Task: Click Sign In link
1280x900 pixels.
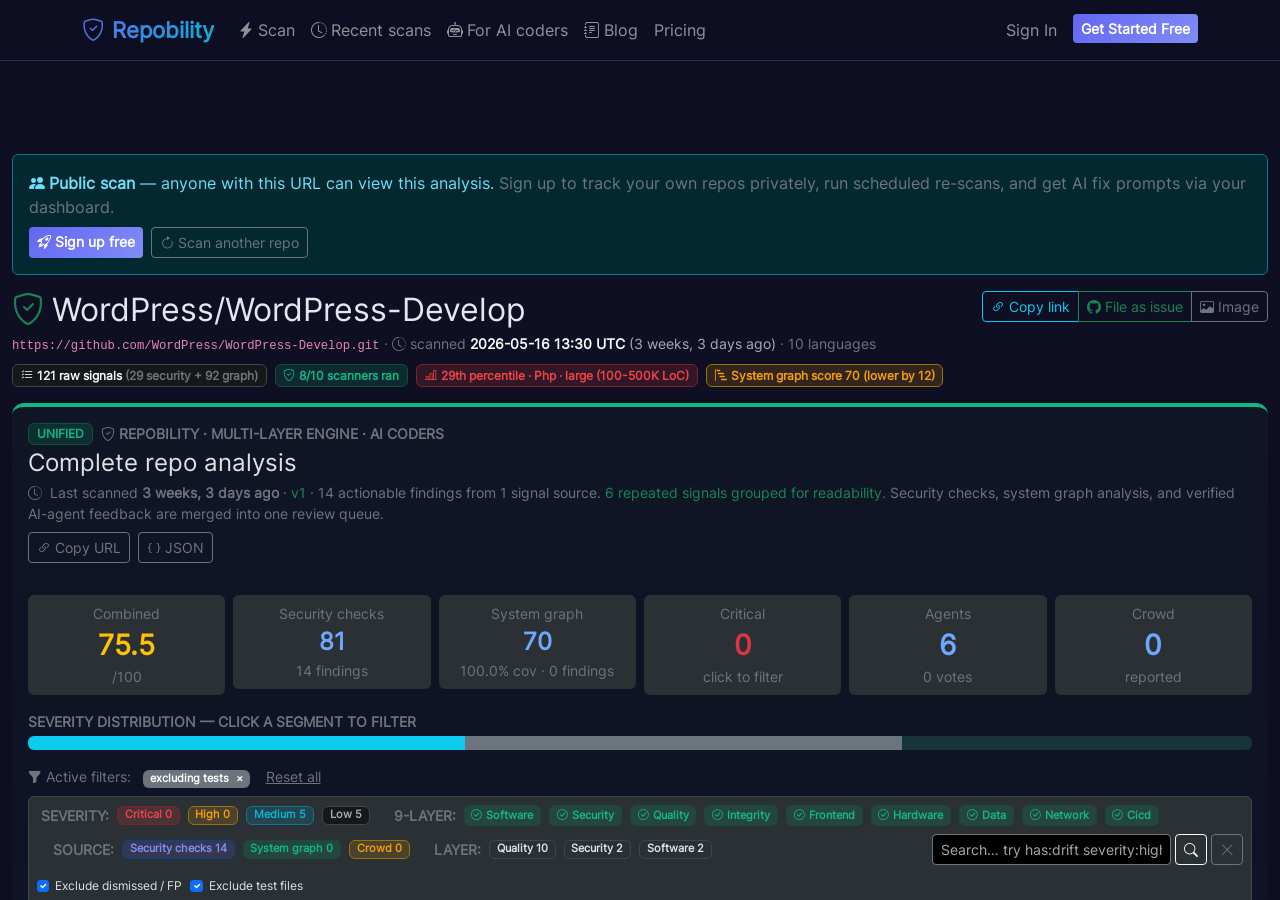Action: [1031, 30]
